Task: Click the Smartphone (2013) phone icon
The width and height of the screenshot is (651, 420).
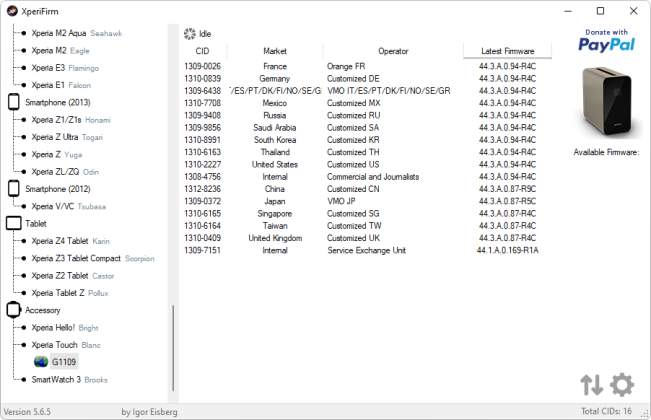Action: click(x=14, y=102)
